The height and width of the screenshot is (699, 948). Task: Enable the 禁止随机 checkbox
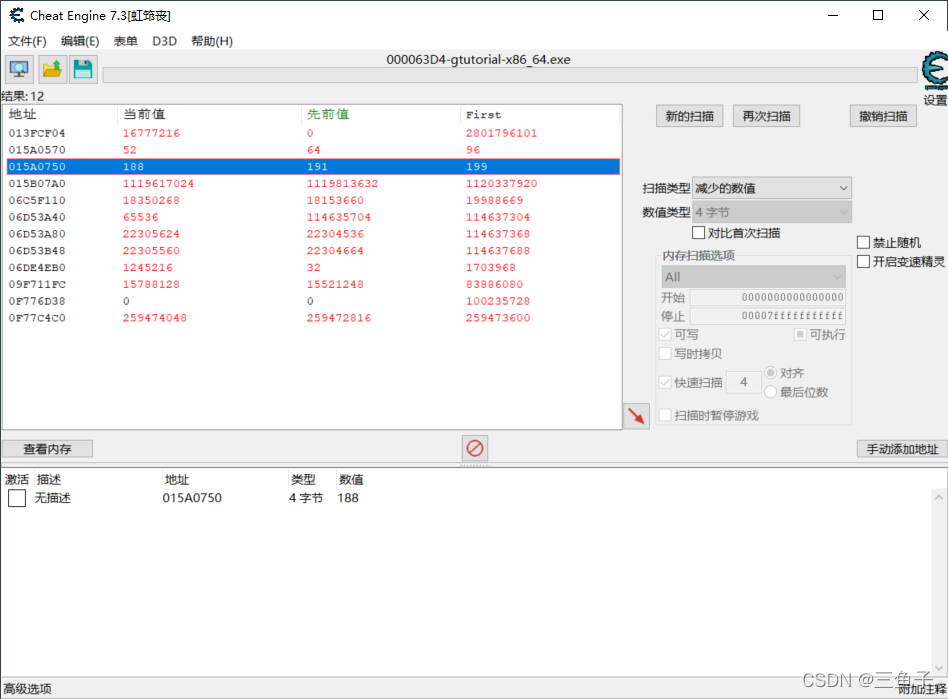tap(863, 242)
